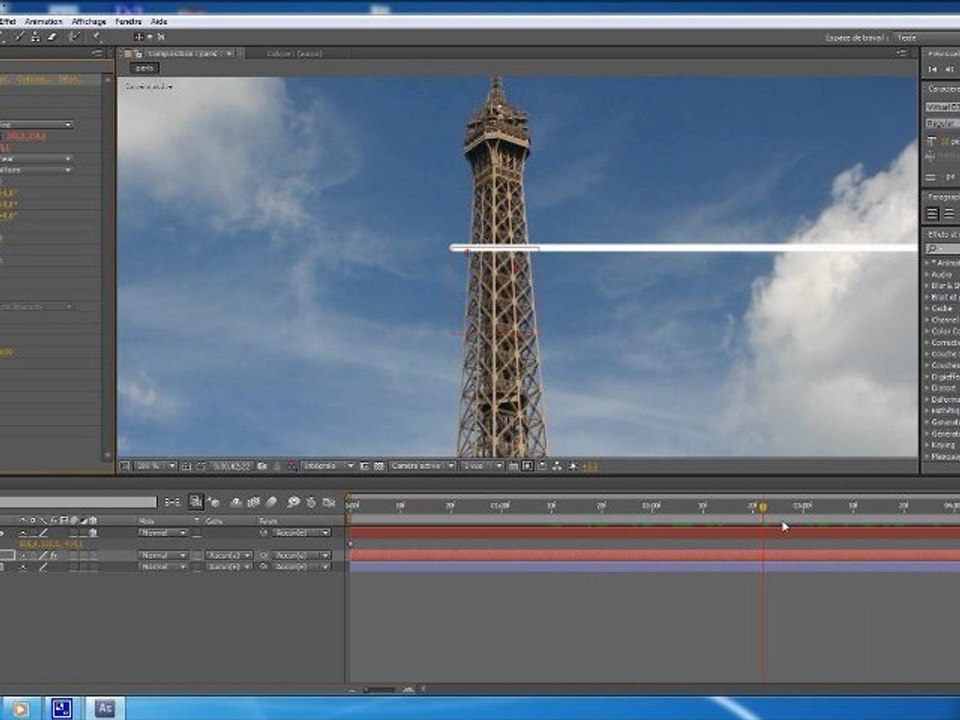Select the Puppet Pin tool

pos(96,37)
